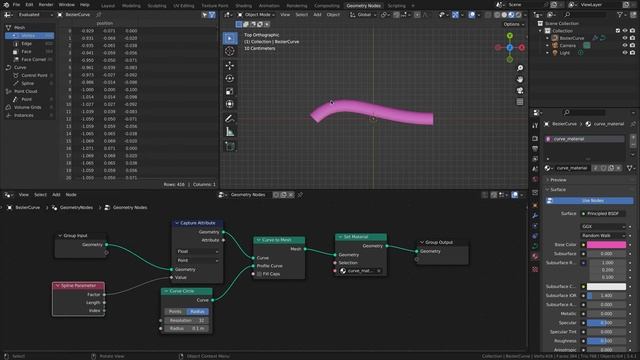This screenshot has width=640, height=360.
Task: Choose the Rotate tool in viewport toolbar
Action: pos(230,78)
